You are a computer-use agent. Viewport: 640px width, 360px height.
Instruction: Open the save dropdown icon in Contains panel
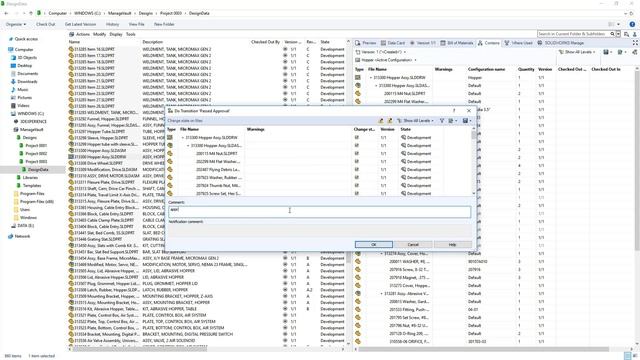point(608,52)
